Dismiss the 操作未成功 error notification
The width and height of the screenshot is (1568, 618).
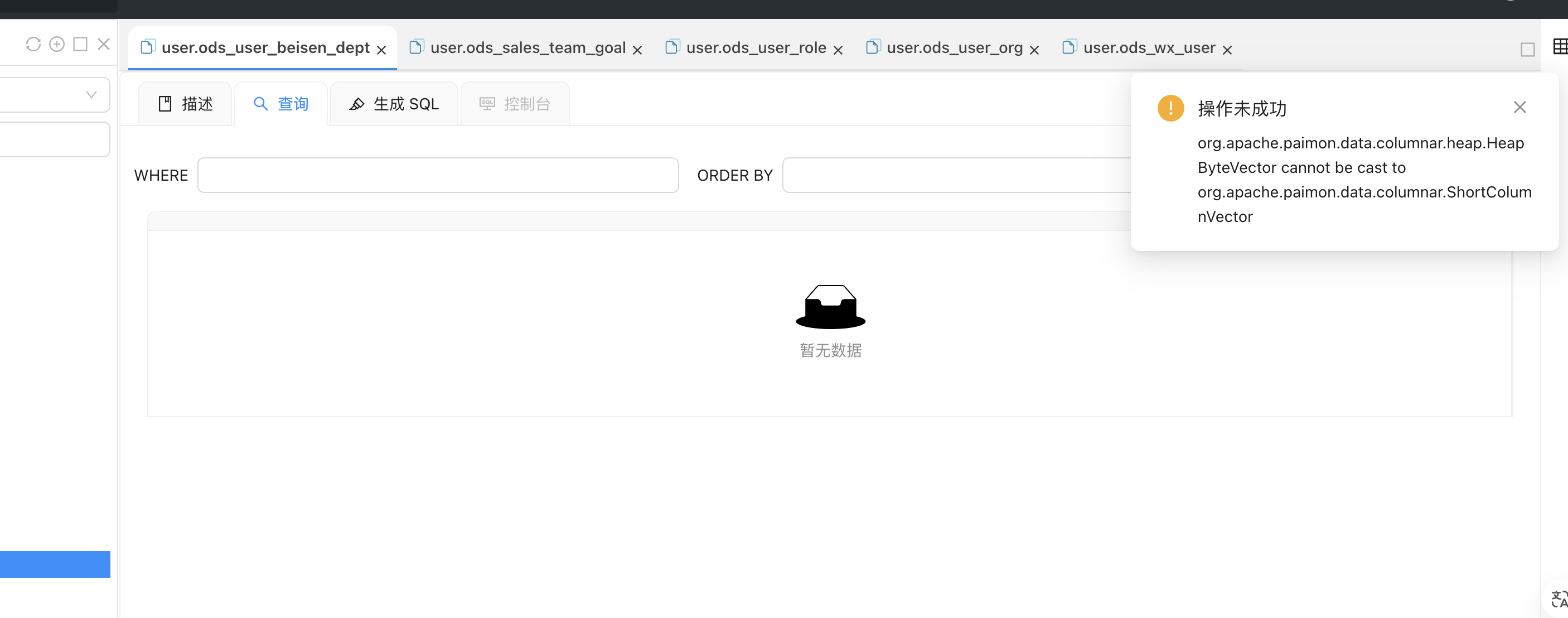(x=1519, y=108)
